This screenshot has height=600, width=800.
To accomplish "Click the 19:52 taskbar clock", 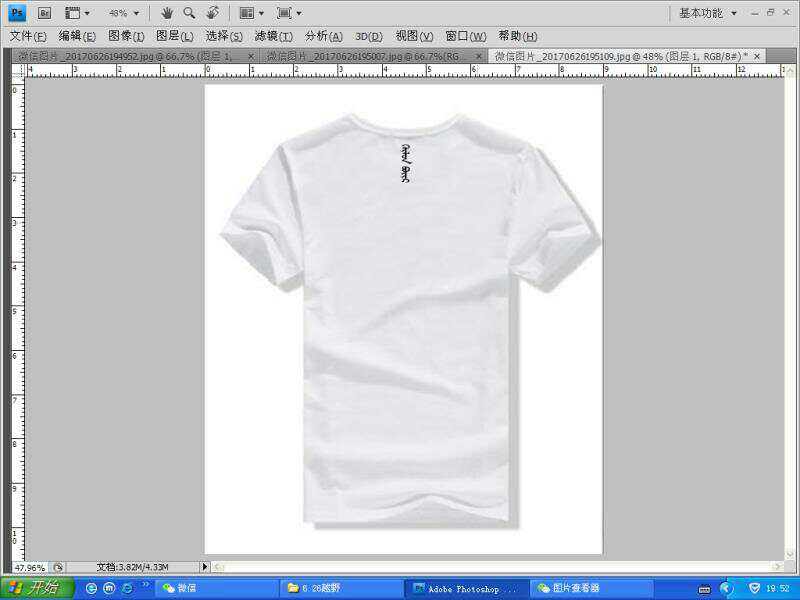I will [778, 589].
